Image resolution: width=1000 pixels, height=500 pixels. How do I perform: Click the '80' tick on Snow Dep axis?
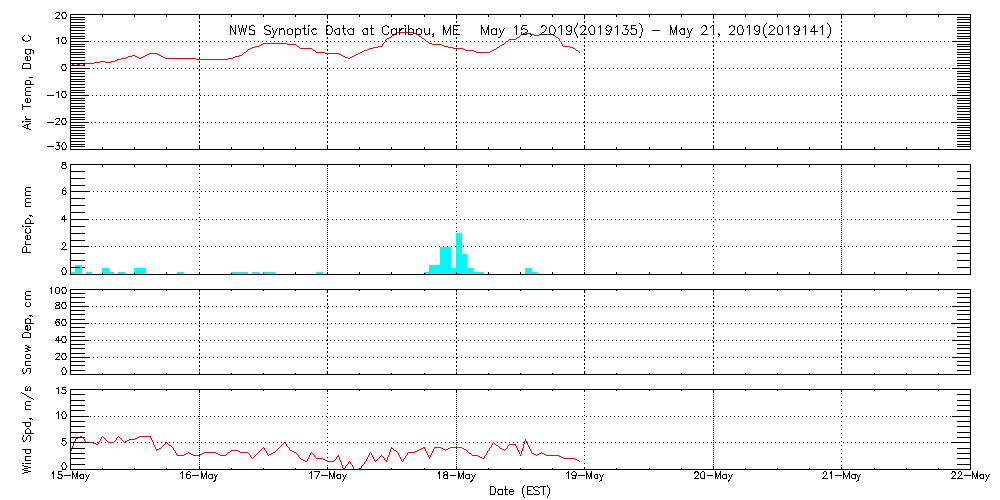click(59, 307)
